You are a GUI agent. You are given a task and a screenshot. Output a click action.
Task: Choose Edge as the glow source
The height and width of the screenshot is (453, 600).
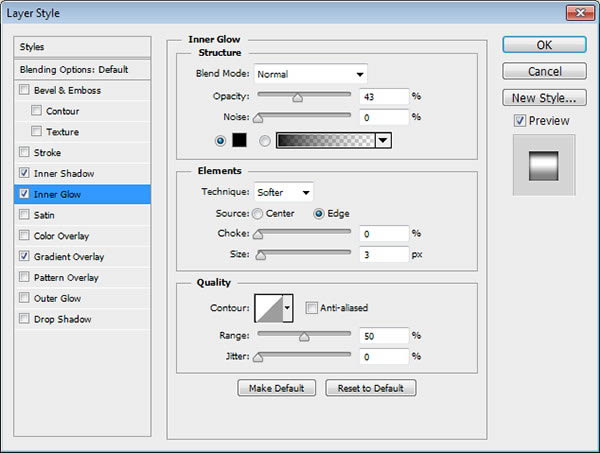[x=319, y=213]
